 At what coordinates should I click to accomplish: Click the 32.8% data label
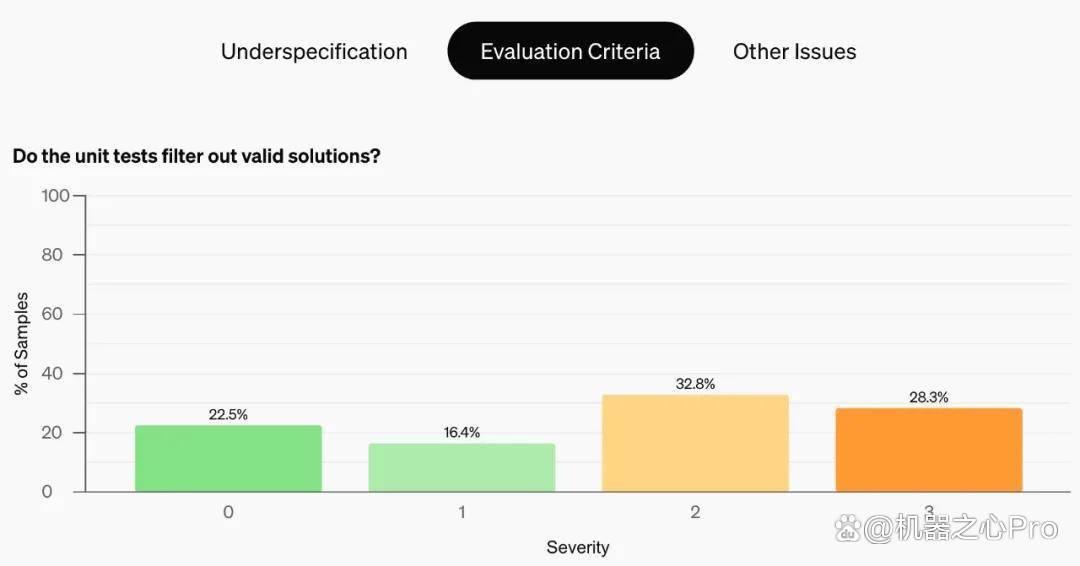(695, 384)
